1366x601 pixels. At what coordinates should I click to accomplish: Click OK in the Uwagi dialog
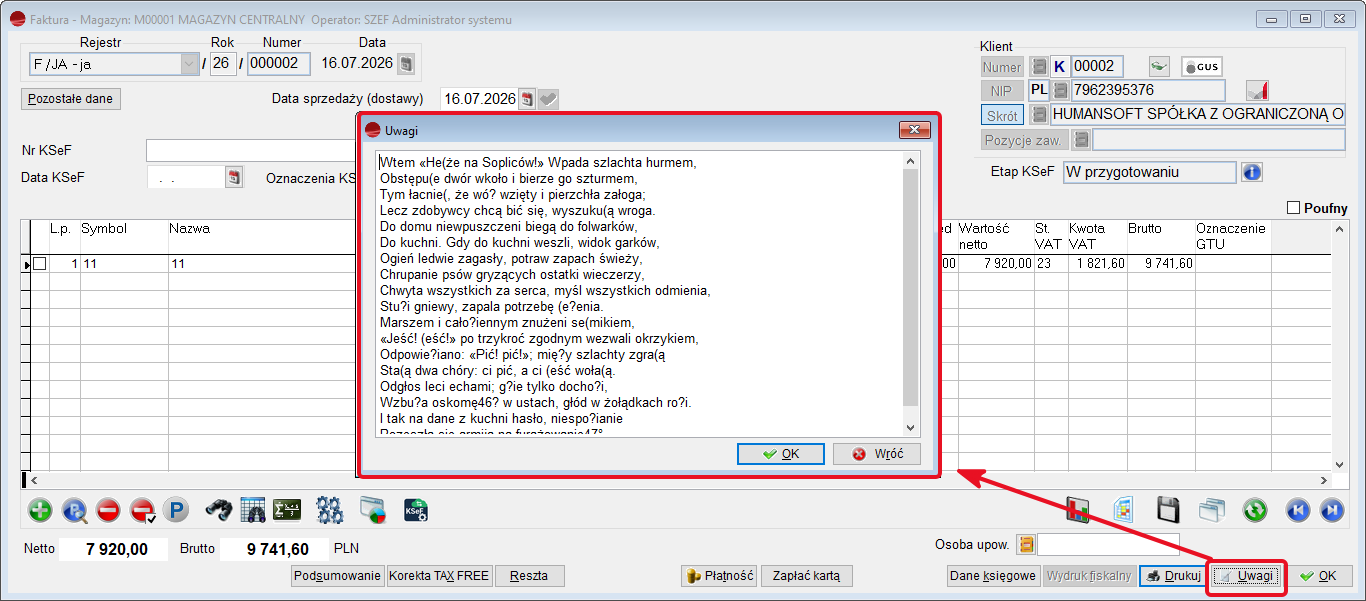click(x=781, y=454)
